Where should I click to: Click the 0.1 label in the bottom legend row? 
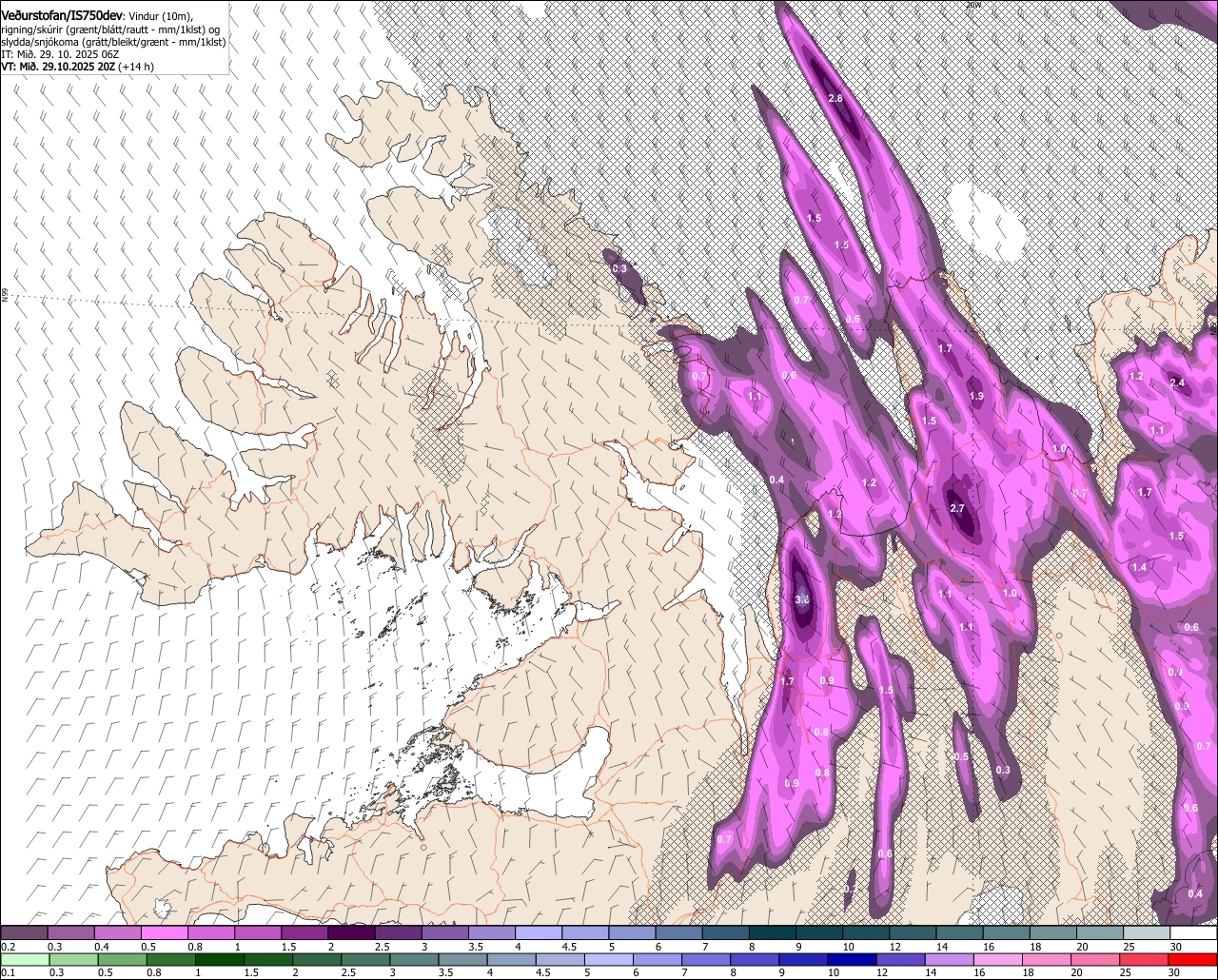(9, 973)
